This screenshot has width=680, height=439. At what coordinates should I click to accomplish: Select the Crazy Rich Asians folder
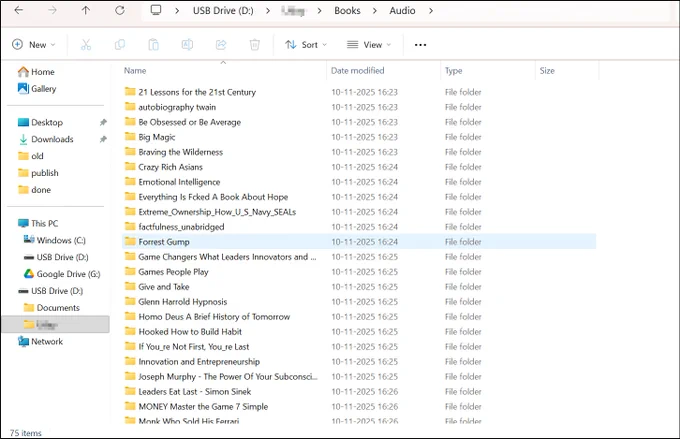[x=170, y=167]
